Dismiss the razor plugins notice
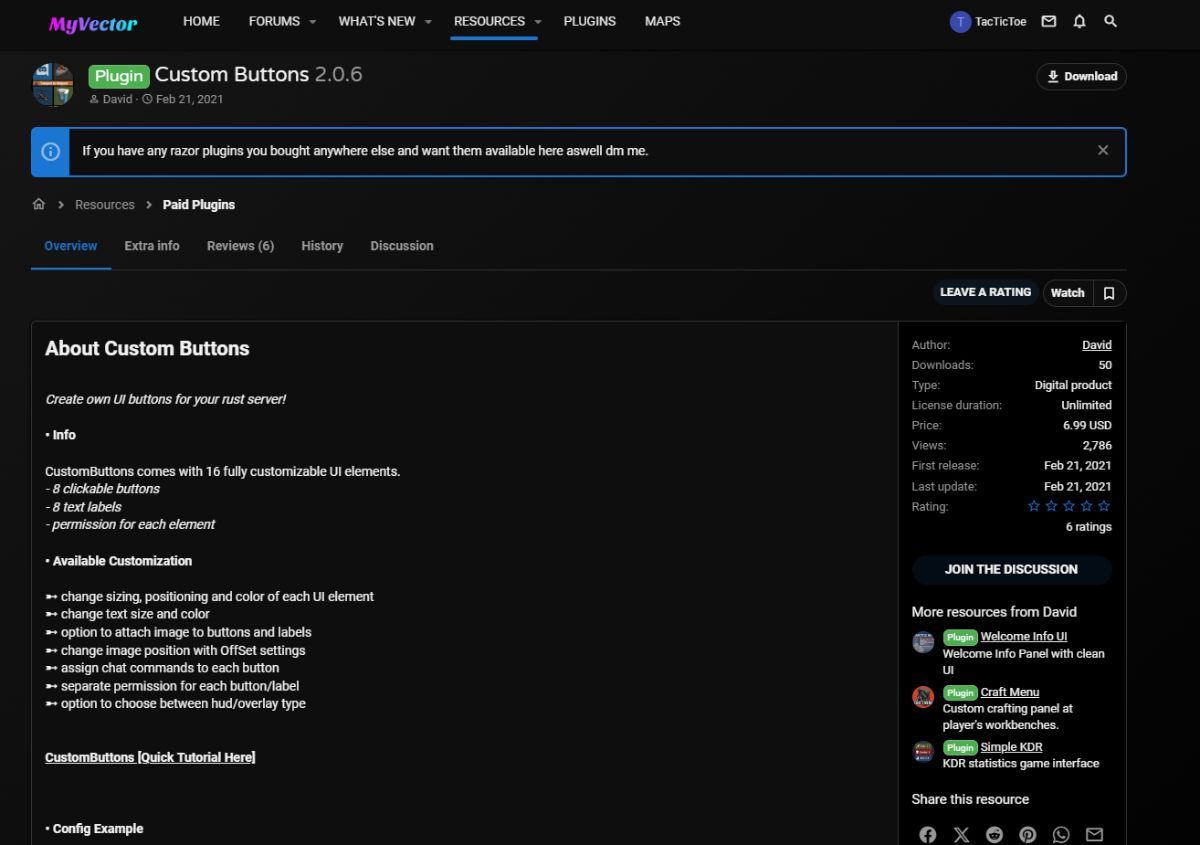Viewport: 1200px width, 845px height. click(1103, 151)
